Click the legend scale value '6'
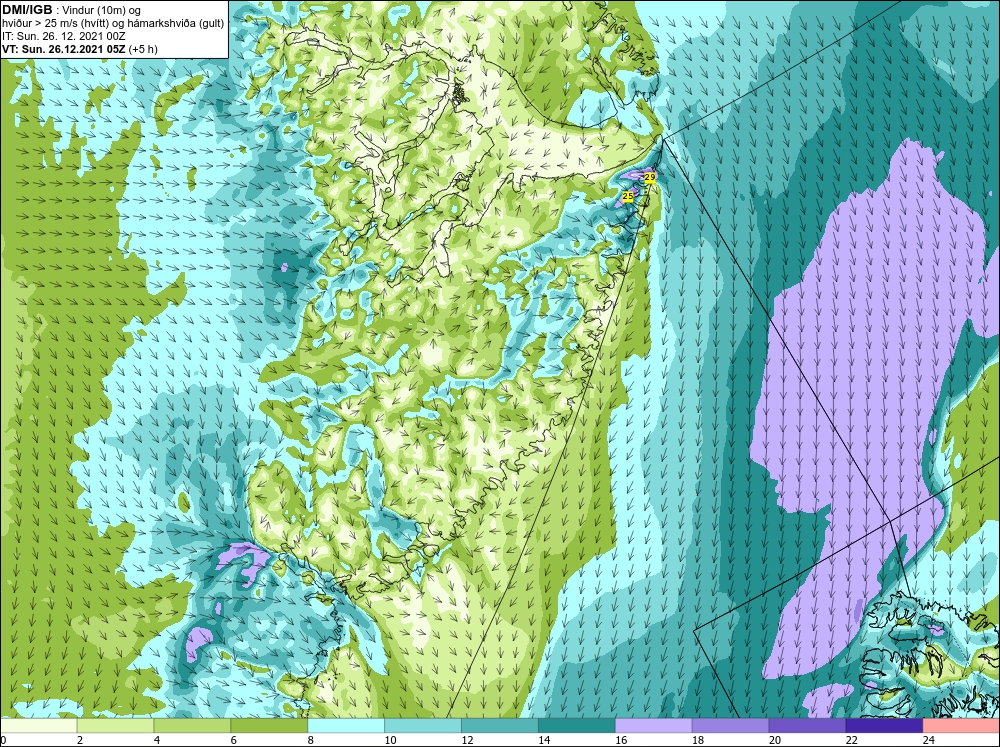This screenshot has width=1000, height=747. point(233,740)
